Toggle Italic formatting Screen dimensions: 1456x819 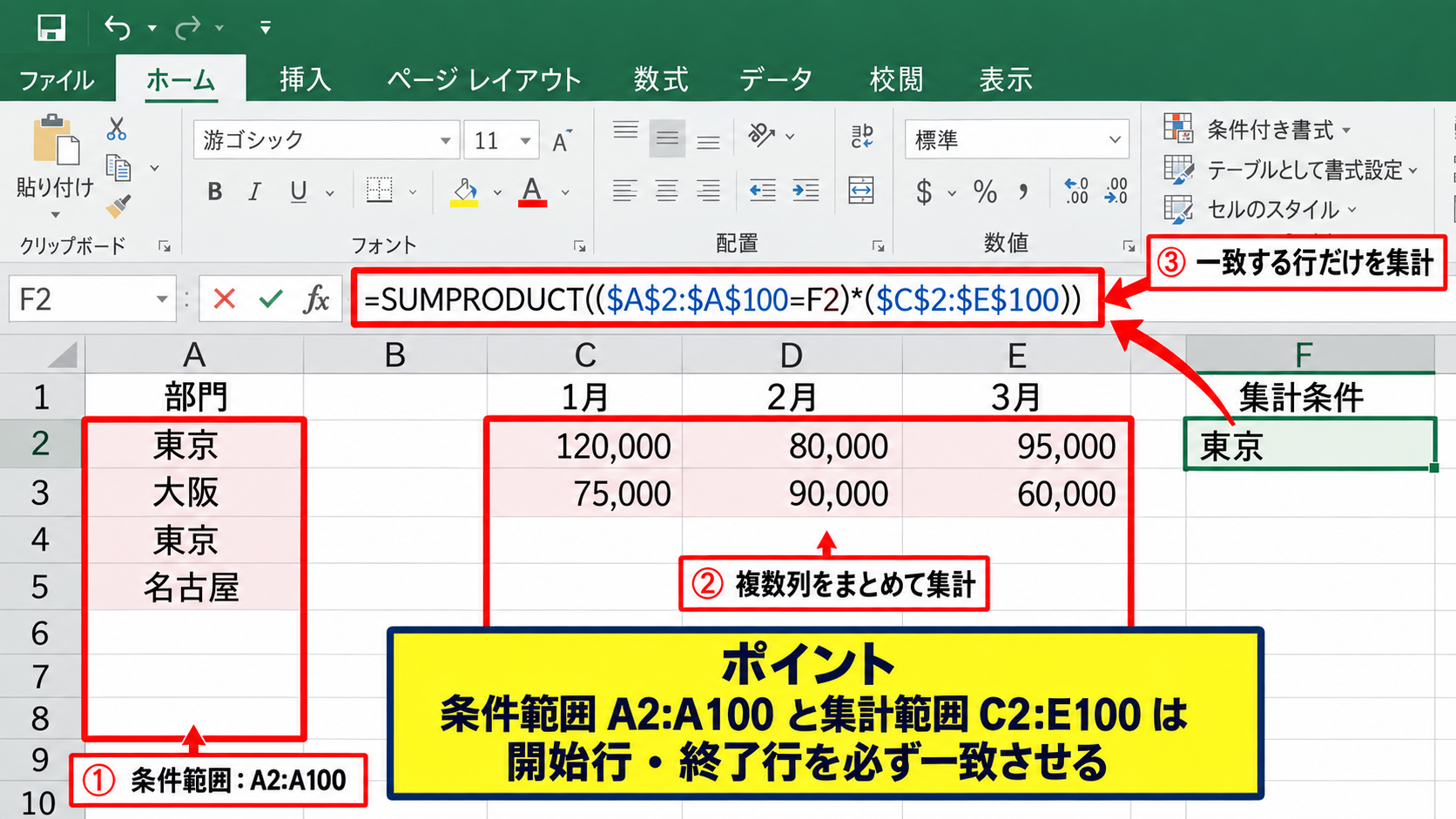pos(254,191)
